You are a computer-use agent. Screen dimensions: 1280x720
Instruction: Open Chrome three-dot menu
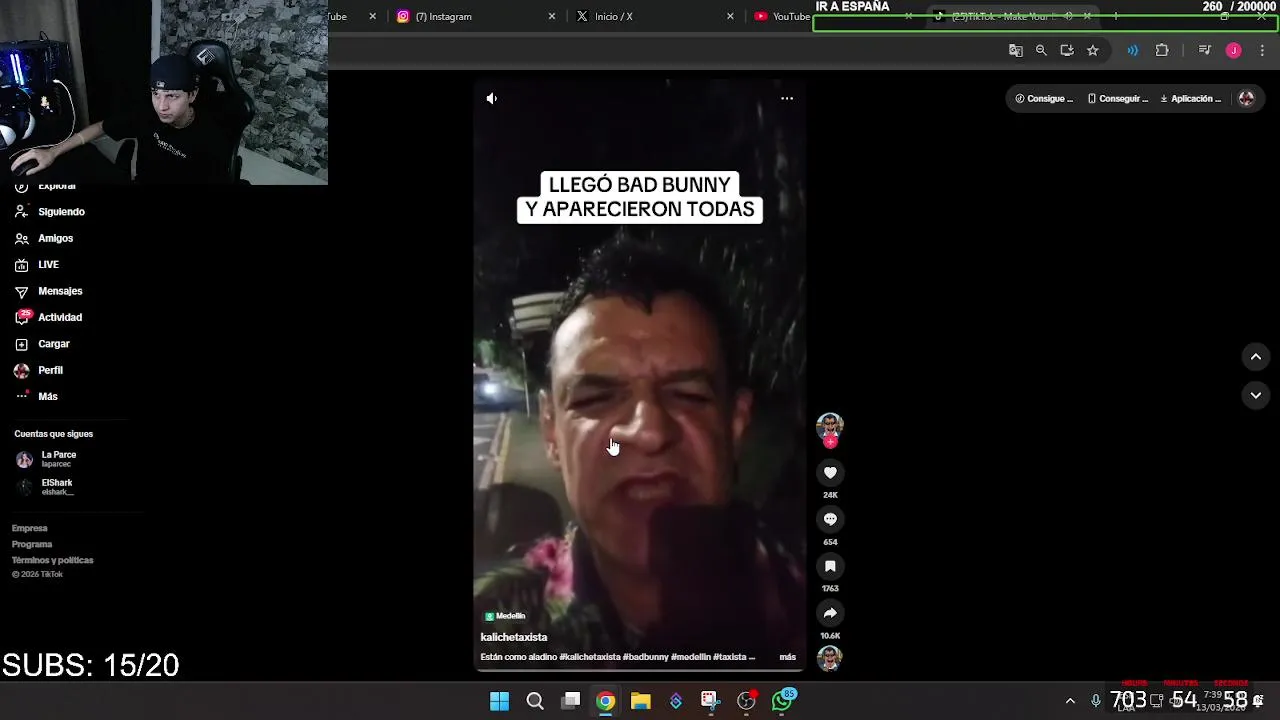(x=1262, y=50)
